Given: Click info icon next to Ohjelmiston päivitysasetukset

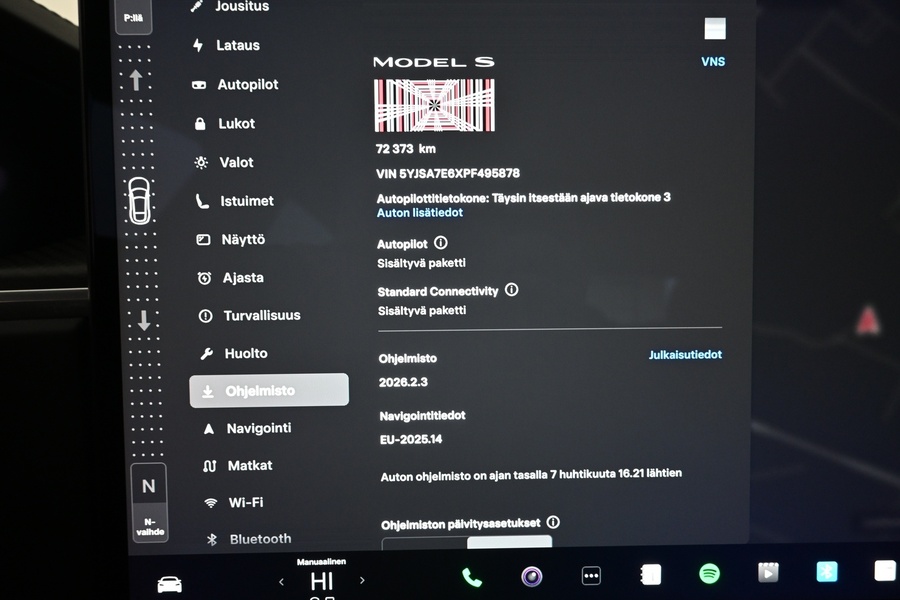Looking at the screenshot, I should (x=553, y=522).
